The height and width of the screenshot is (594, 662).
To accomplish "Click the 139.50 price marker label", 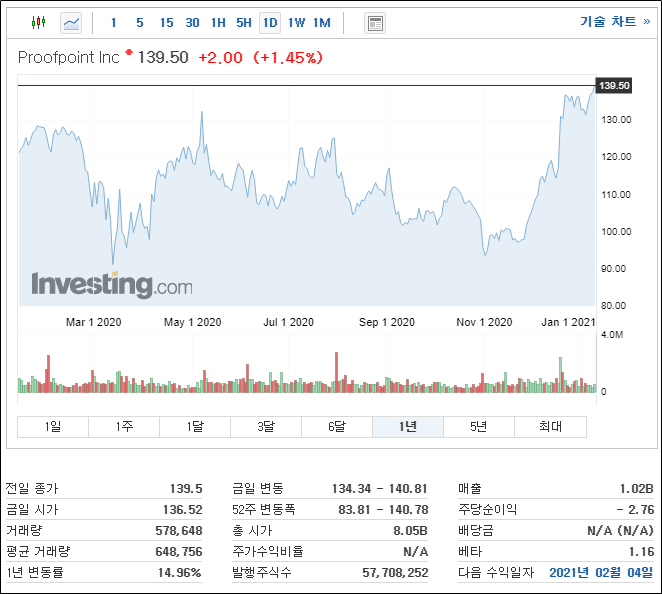I will 613,86.
